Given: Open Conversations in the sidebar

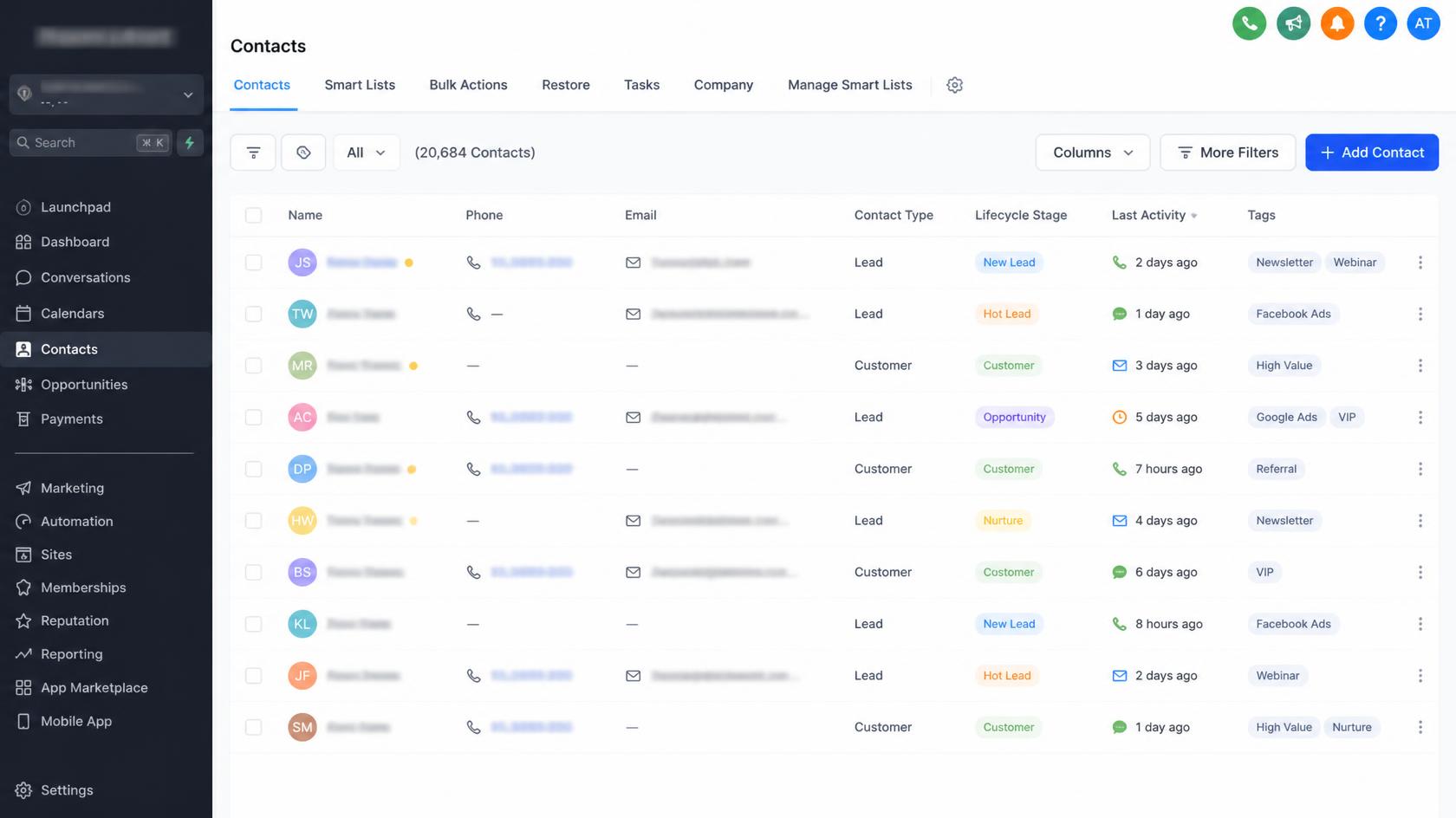Looking at the screenshot, I should pos(74,278).
